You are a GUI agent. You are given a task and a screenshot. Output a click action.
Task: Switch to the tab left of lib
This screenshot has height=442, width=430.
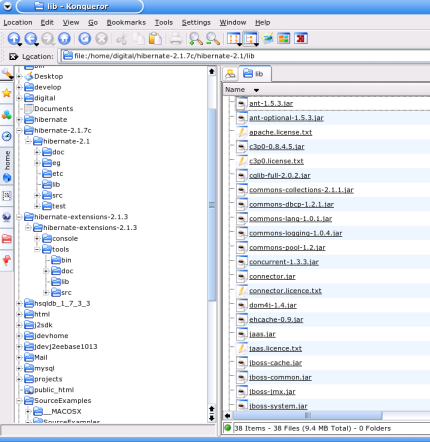point(230,74)
